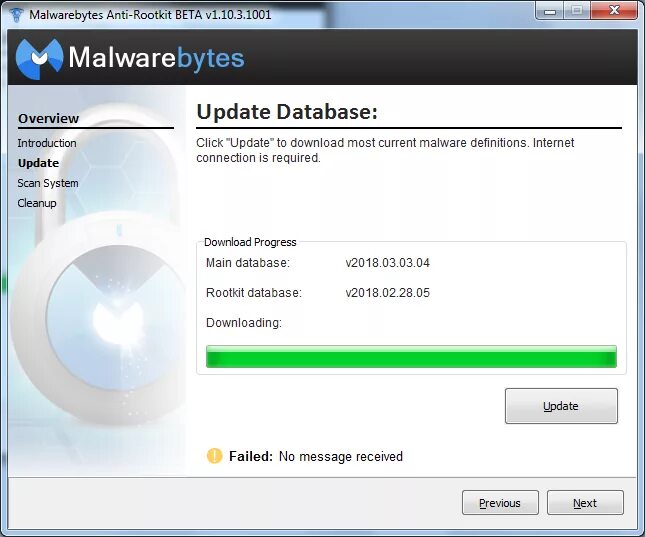Go to the Cleanup step

(37, 203)
